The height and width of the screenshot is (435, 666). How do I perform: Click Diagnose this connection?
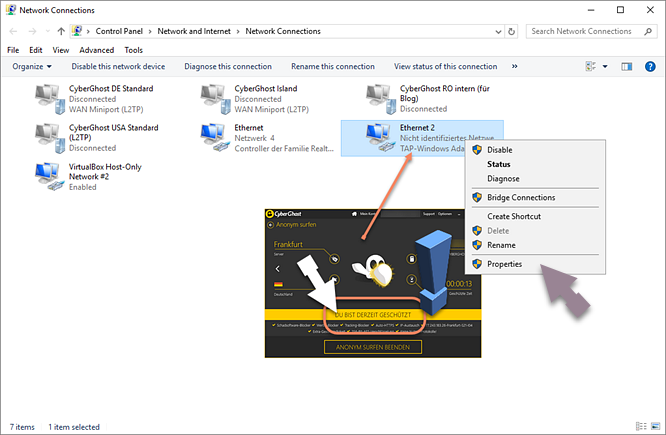click(228, 66)
